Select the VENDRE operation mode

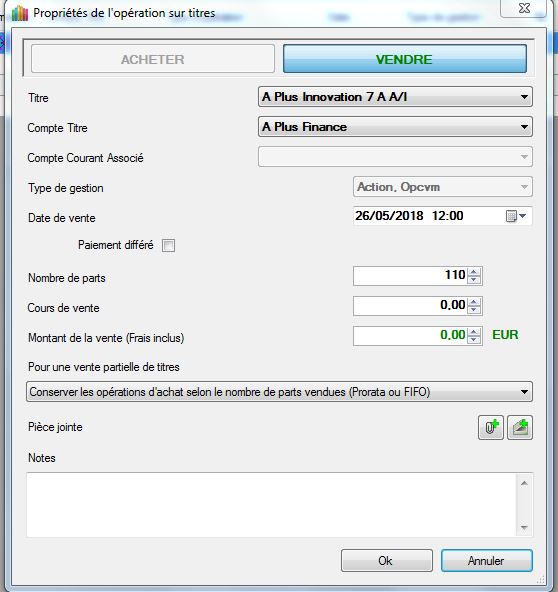[404, 59]
